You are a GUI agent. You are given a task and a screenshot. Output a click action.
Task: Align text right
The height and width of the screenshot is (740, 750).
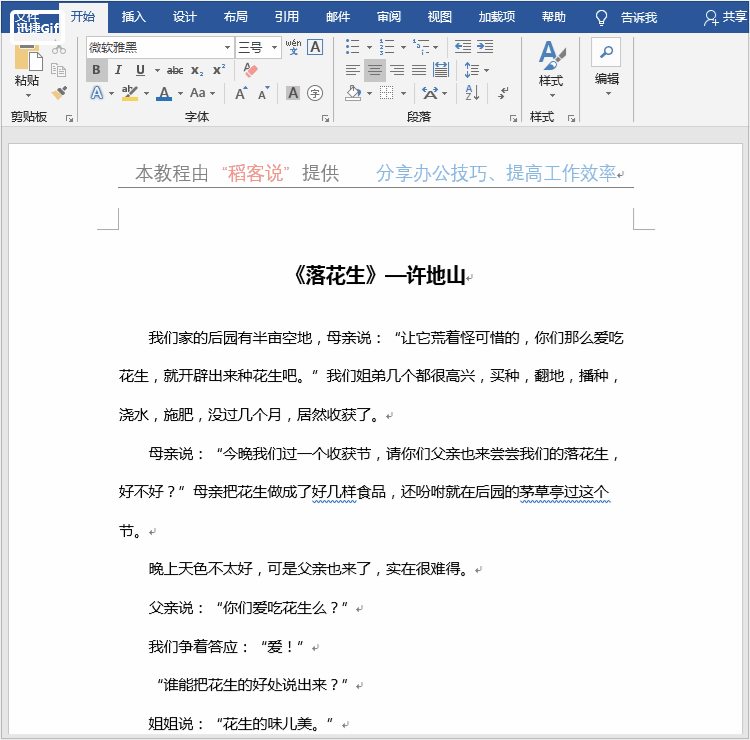(x=397, y=70)
